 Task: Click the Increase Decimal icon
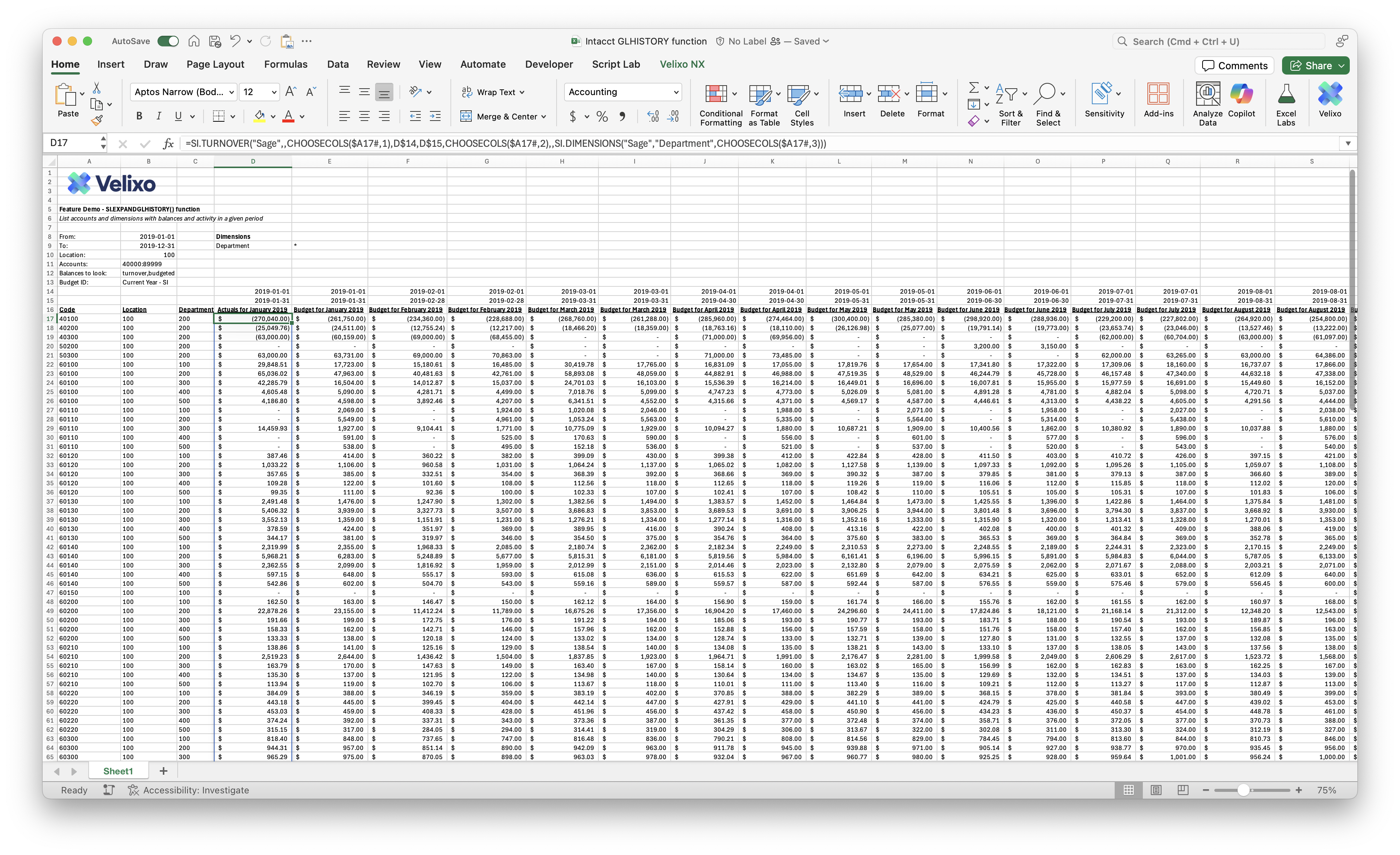coord(654,116)
